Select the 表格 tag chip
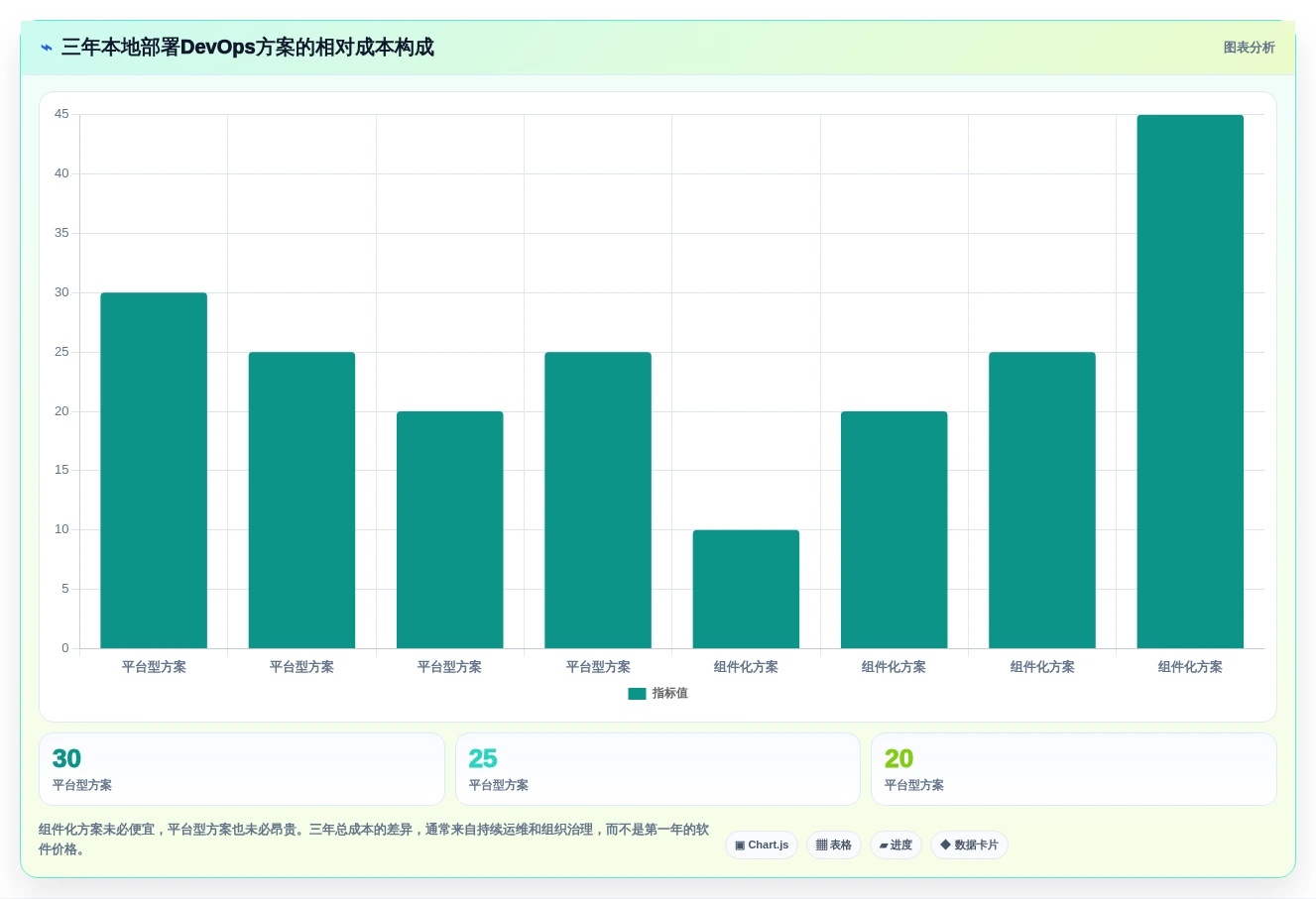 coord(834,845)
